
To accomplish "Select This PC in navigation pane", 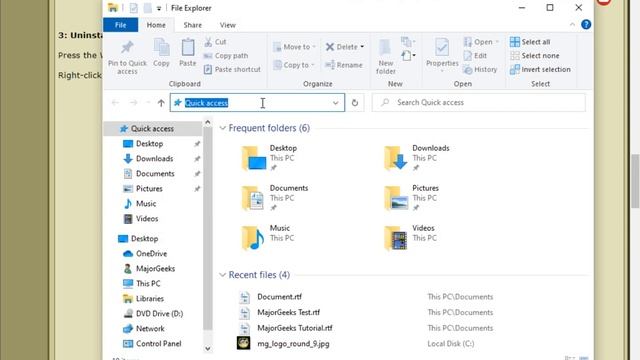I will click(148, 283).
